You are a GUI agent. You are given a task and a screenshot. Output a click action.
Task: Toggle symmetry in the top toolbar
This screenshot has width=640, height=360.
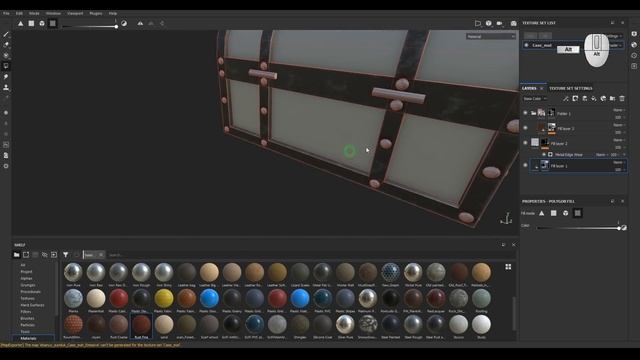point(140,24)
